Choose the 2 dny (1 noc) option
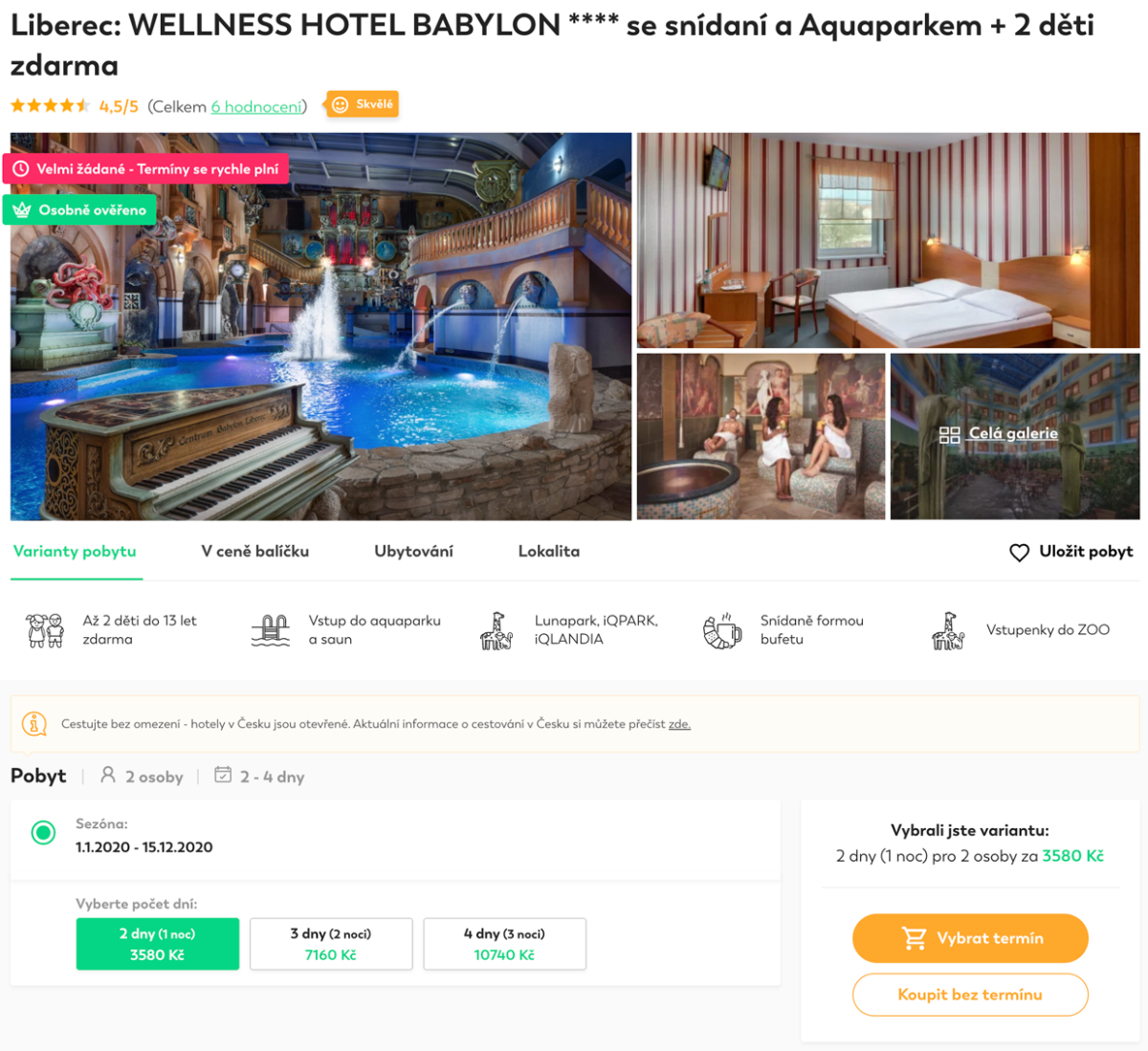The height and width of the screenshot is (1051, 1148). click(158, 944)
